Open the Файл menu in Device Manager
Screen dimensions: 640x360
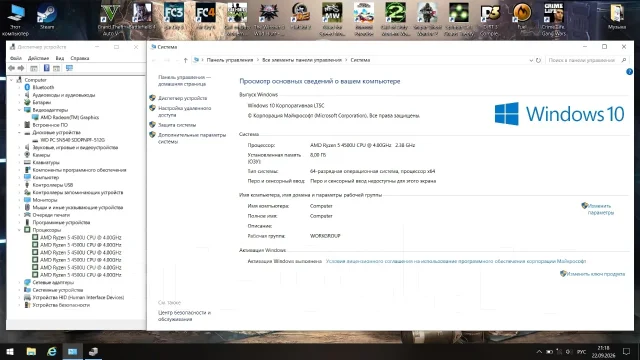[x=16, y=58]
